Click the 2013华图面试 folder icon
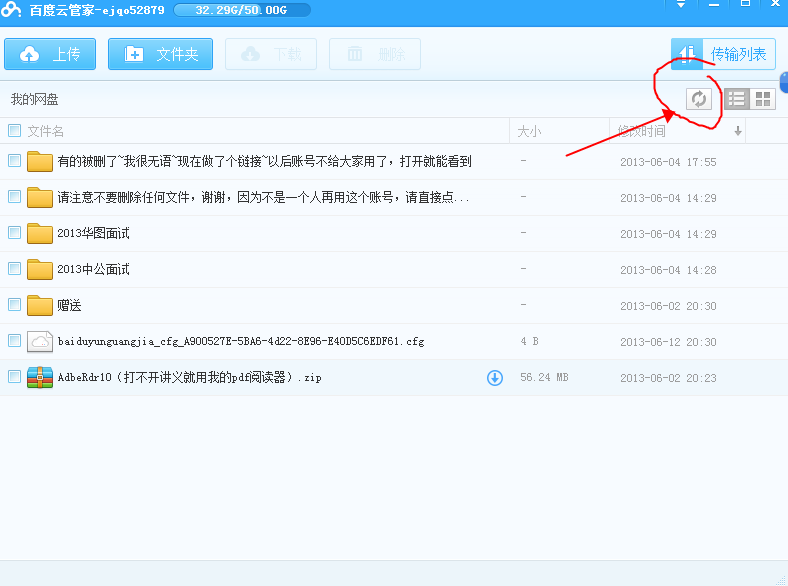 pos(40,233)
